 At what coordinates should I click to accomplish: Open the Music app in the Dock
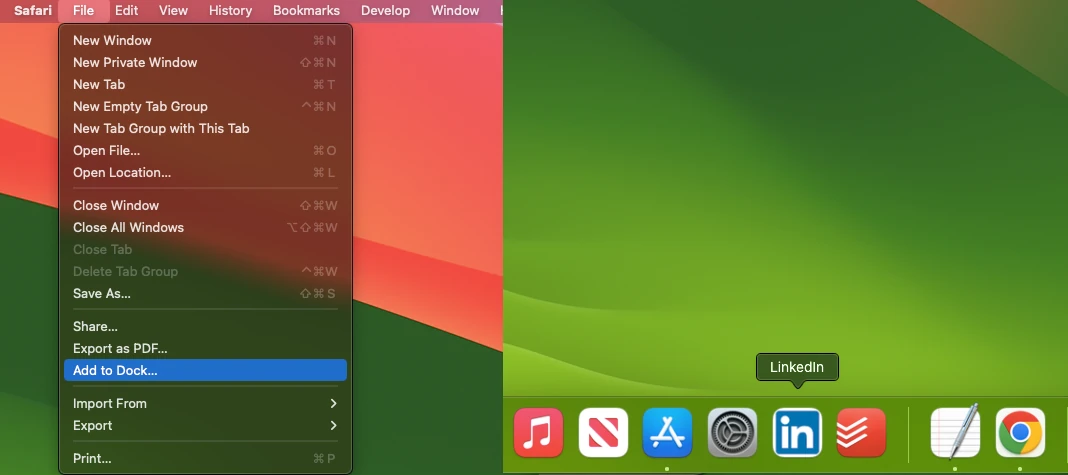click(538, 432)
